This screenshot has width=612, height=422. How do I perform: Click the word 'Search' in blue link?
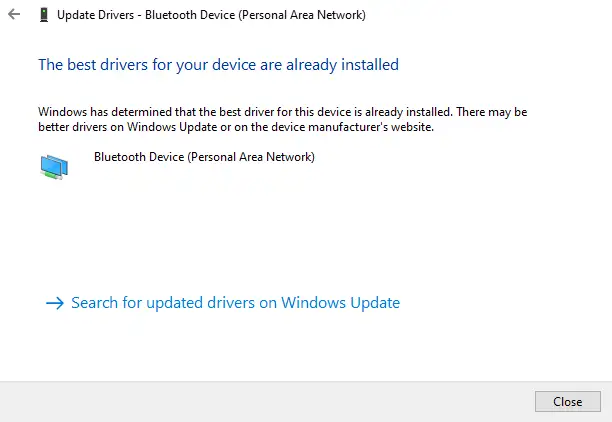pyautogui.click(x=94, y=303)
